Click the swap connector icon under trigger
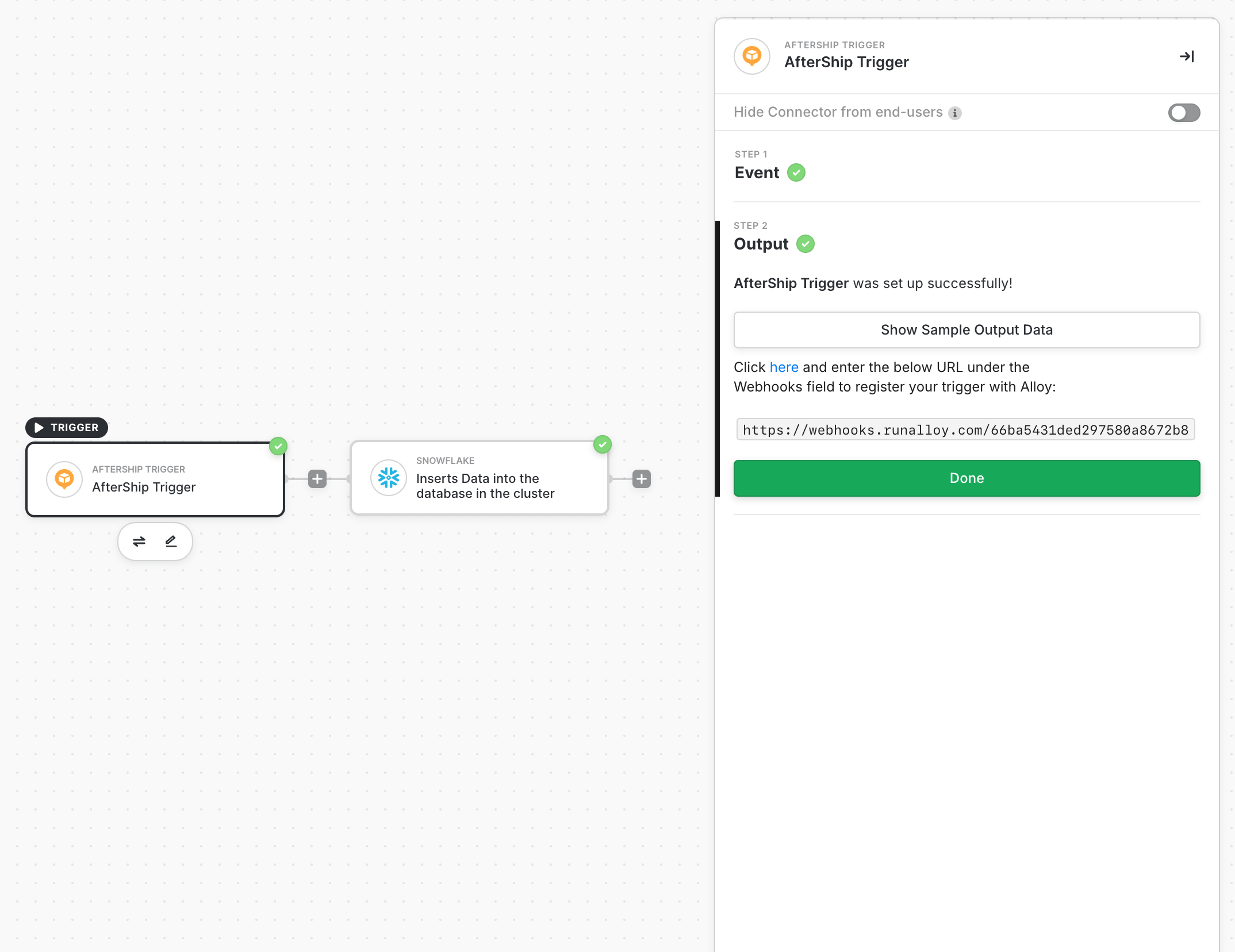1235x952 pixels. click(x=139, y=542)
